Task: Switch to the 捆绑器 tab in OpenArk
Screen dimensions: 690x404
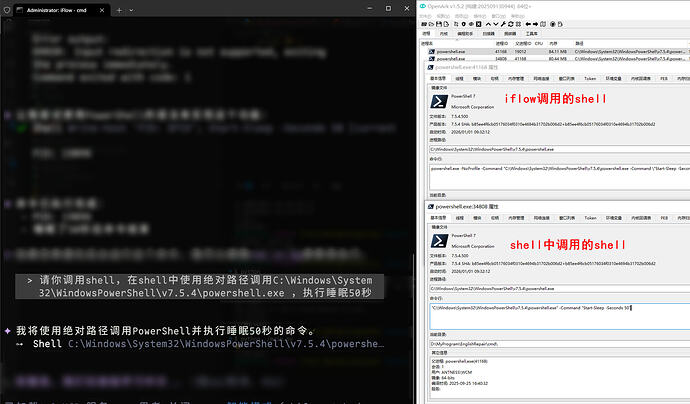Action: 510,33
